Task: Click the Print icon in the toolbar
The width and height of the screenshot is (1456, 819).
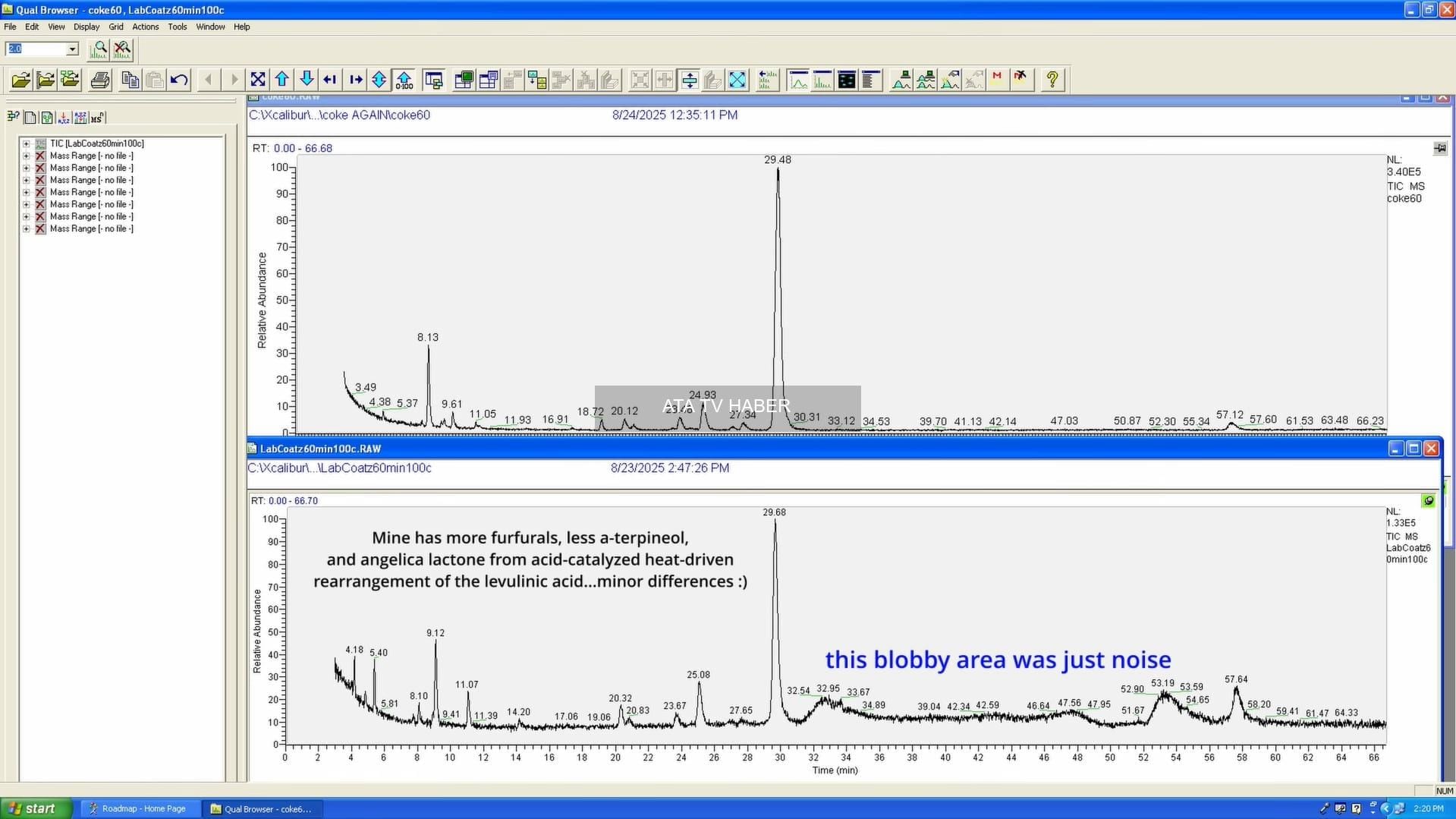Action: tap(100, 80)
